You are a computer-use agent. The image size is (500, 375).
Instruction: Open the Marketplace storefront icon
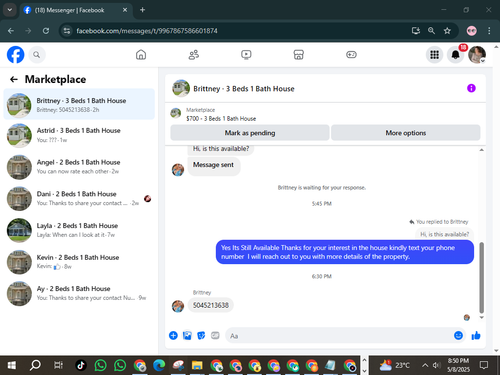point(299,55)
